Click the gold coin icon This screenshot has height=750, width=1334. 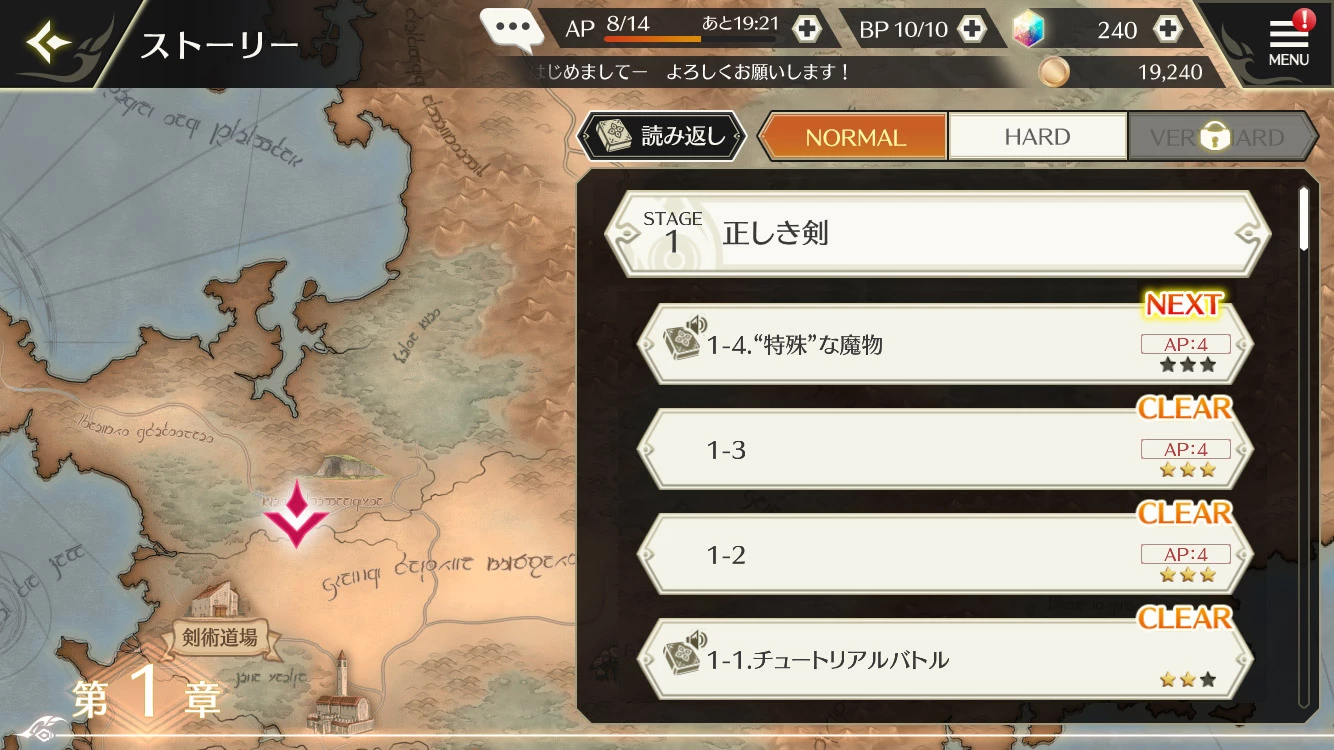click(1053, 72)
